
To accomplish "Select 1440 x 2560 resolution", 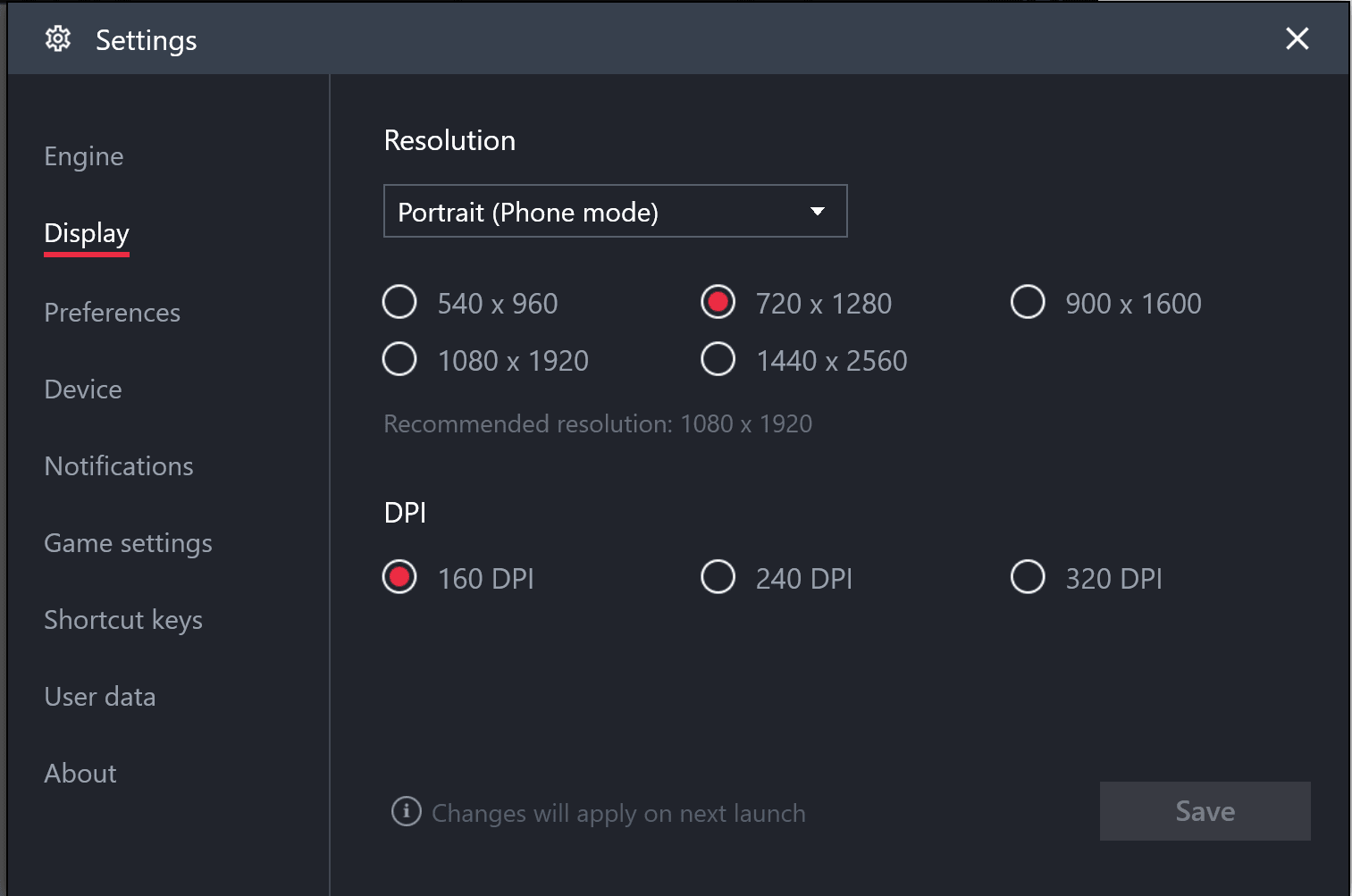I will tap(718, 359).
